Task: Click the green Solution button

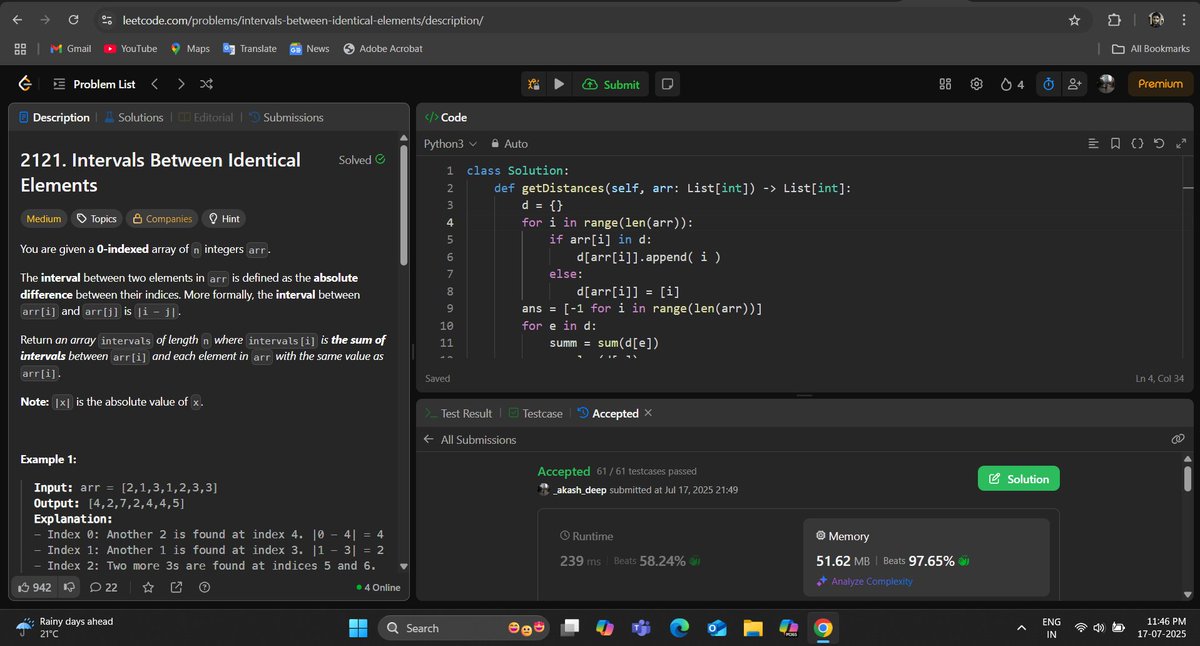Action: (1018, 479)
